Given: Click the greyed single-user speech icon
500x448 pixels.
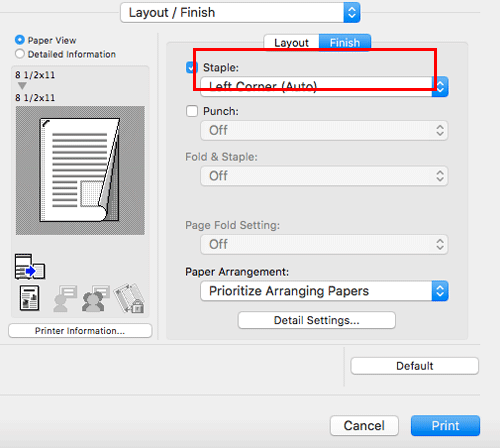Looking at the screenshot, I should 65,298.
